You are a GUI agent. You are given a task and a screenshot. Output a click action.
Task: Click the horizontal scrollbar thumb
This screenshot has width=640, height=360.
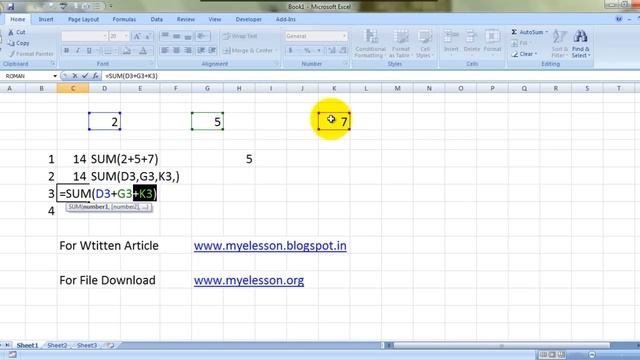coord(501,345)
